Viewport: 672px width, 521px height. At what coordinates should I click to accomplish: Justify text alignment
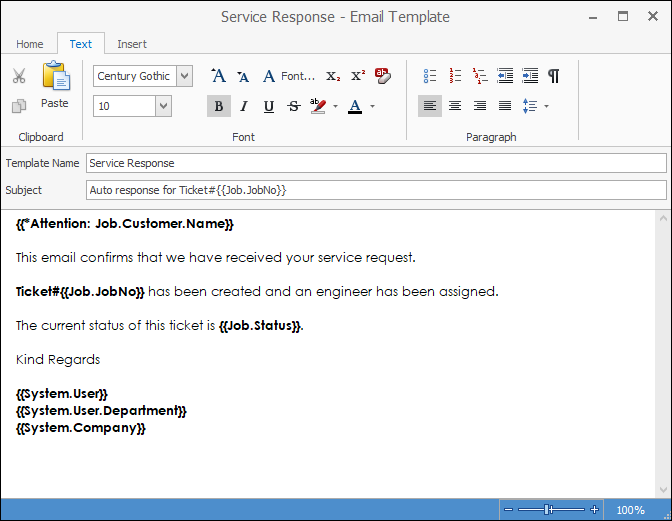pos(505,106)
